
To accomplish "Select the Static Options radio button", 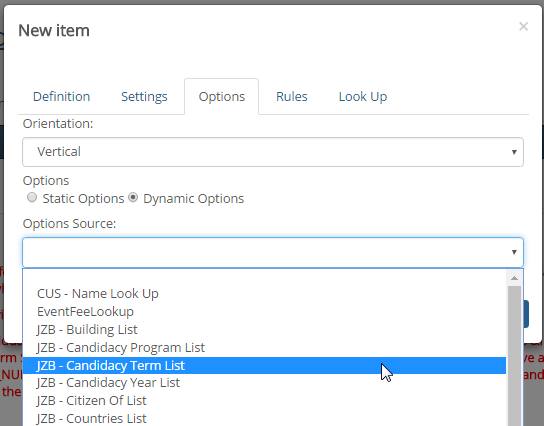I will click(x=32, y=197).
